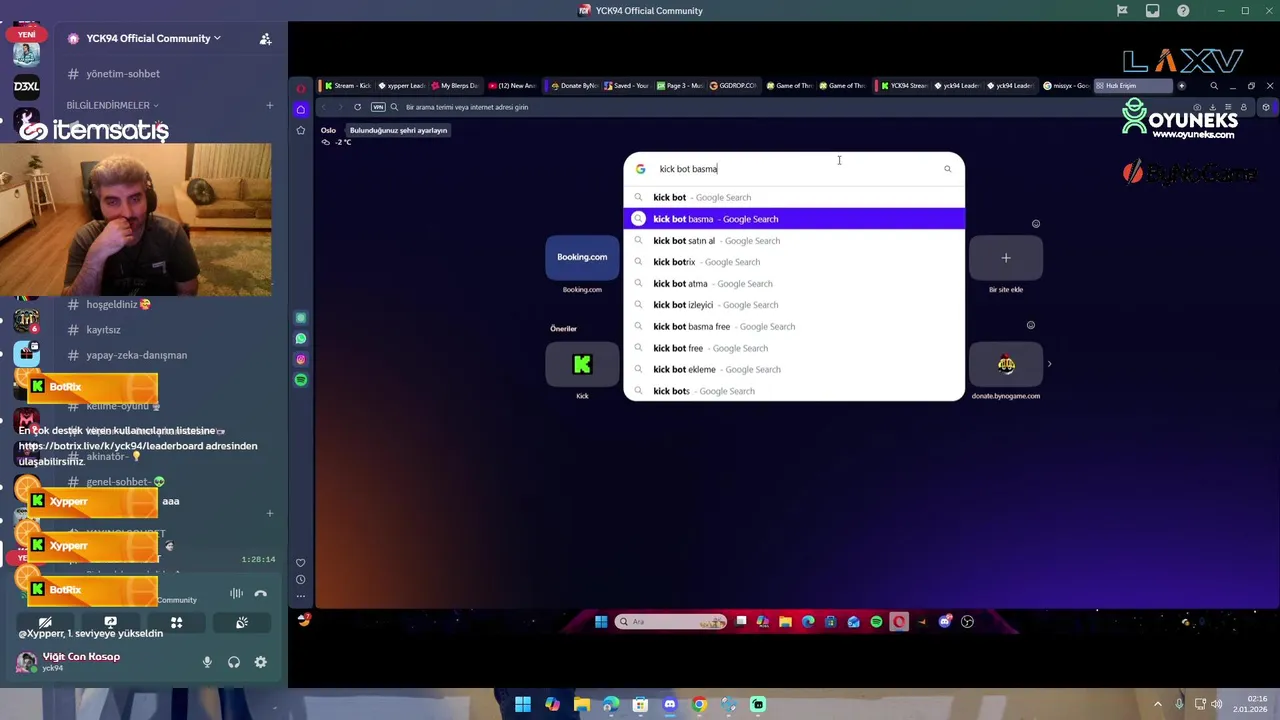1280x720 pixels.
Task: Invite people to the server icon
Action: 265,39
